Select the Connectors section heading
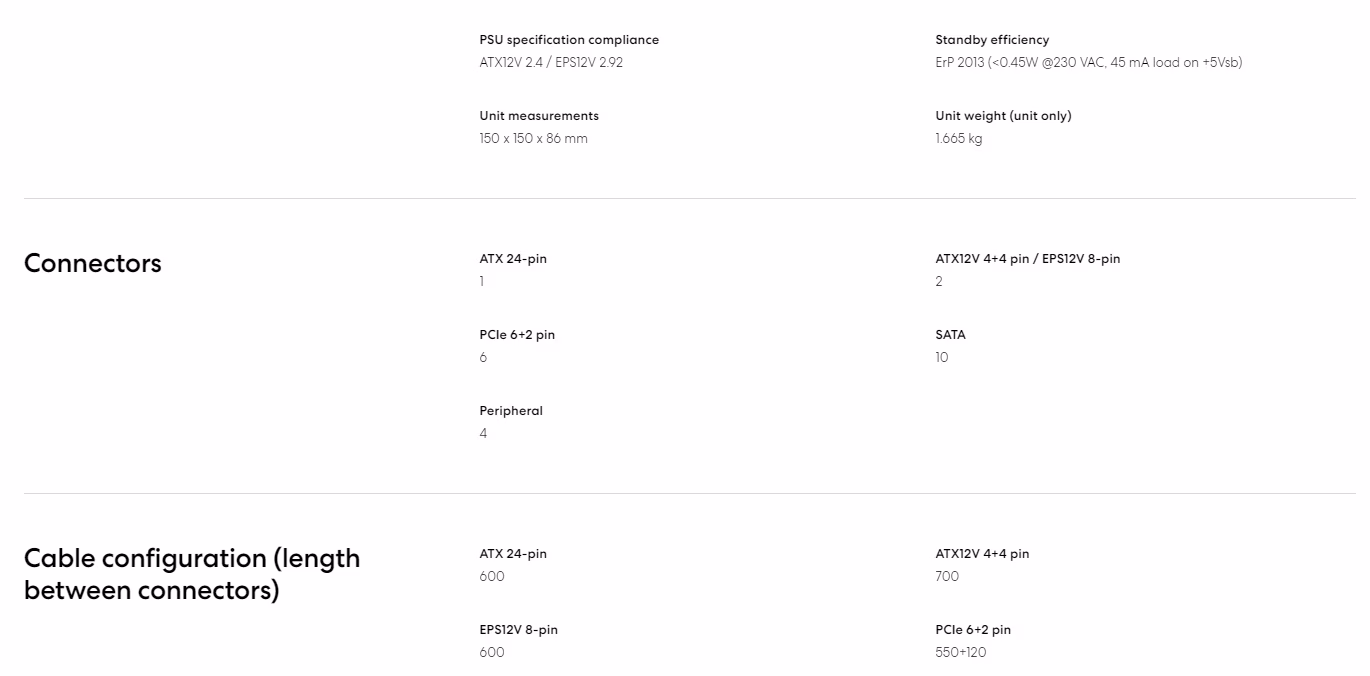 tap(93, 263)
